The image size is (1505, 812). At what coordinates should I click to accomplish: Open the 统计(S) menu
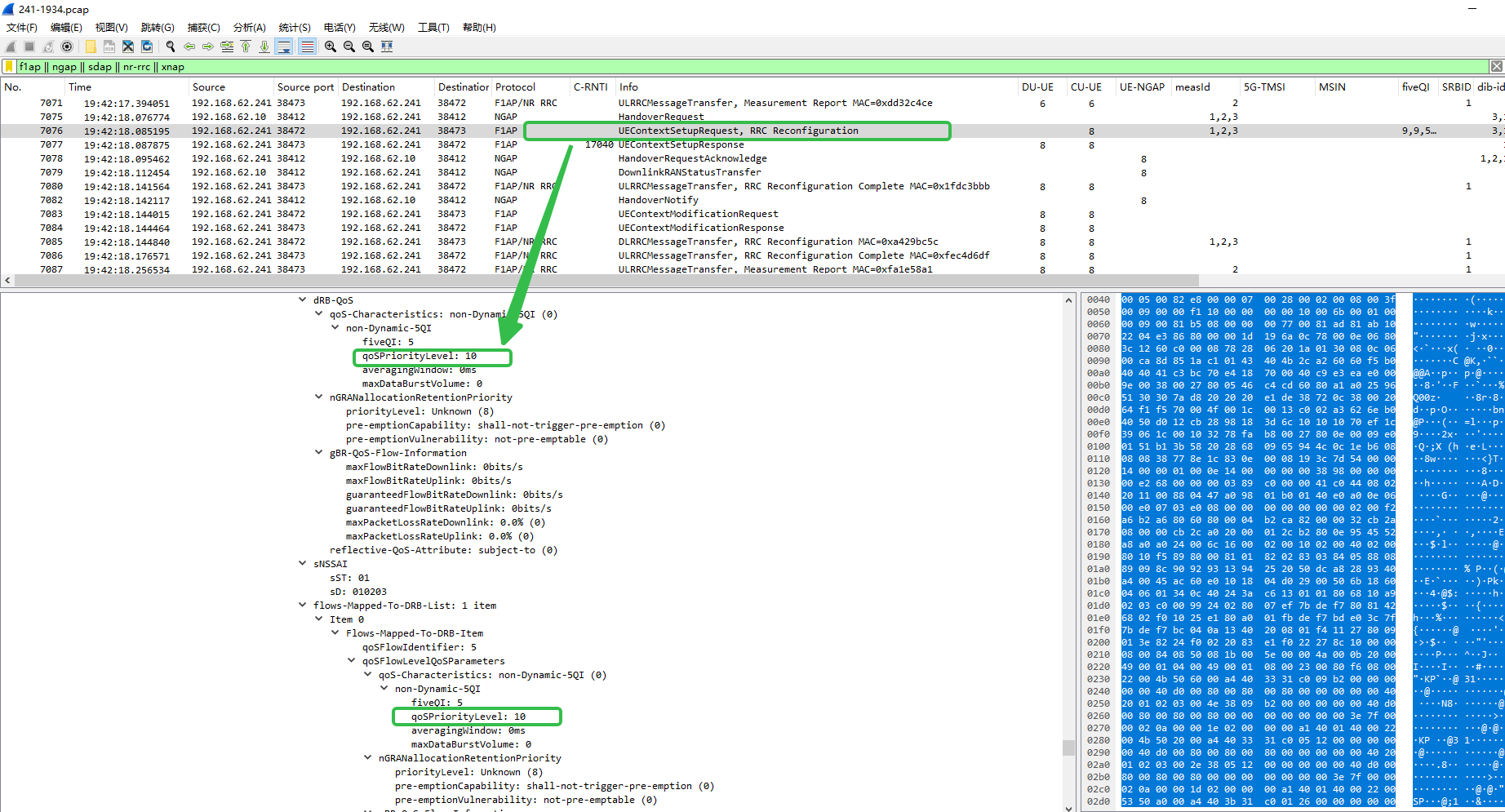pyautogui.click(x=295, y=27)
